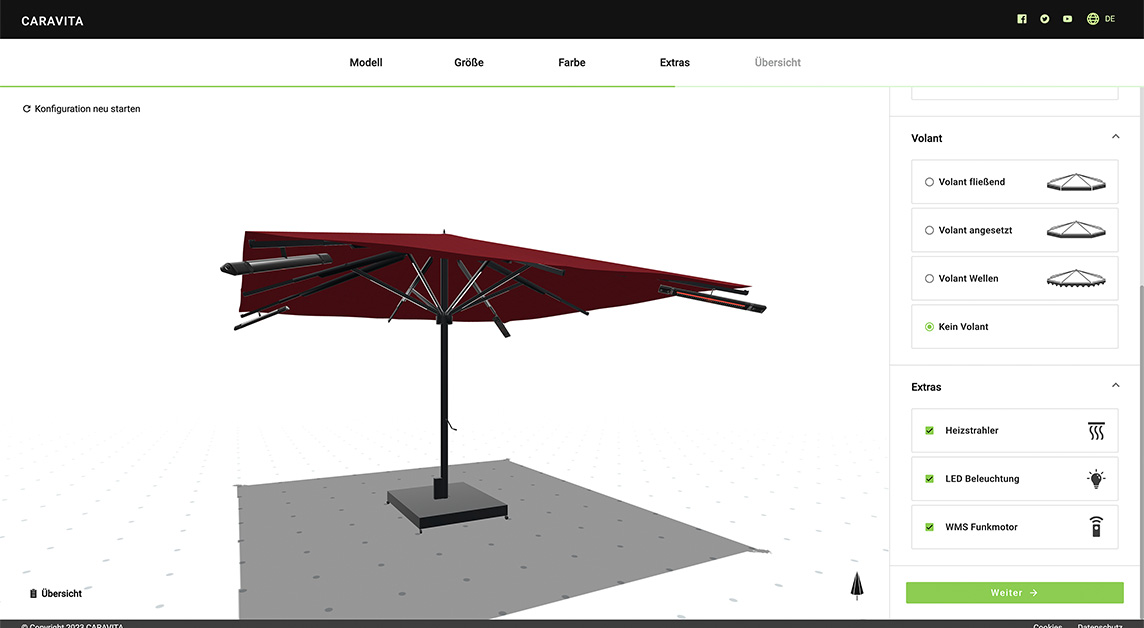The image size is (1144, 628).
Task: Click the Volant section heading text
Action: (x=927, y=138)
